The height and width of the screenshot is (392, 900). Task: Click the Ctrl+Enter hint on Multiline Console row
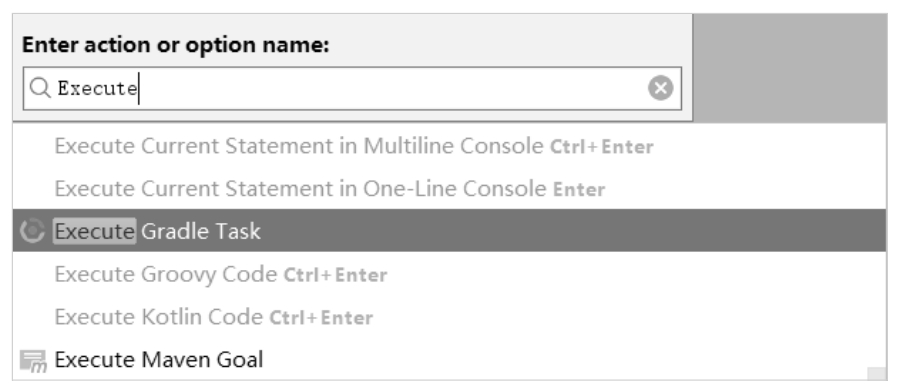click(x=602, y=147)
